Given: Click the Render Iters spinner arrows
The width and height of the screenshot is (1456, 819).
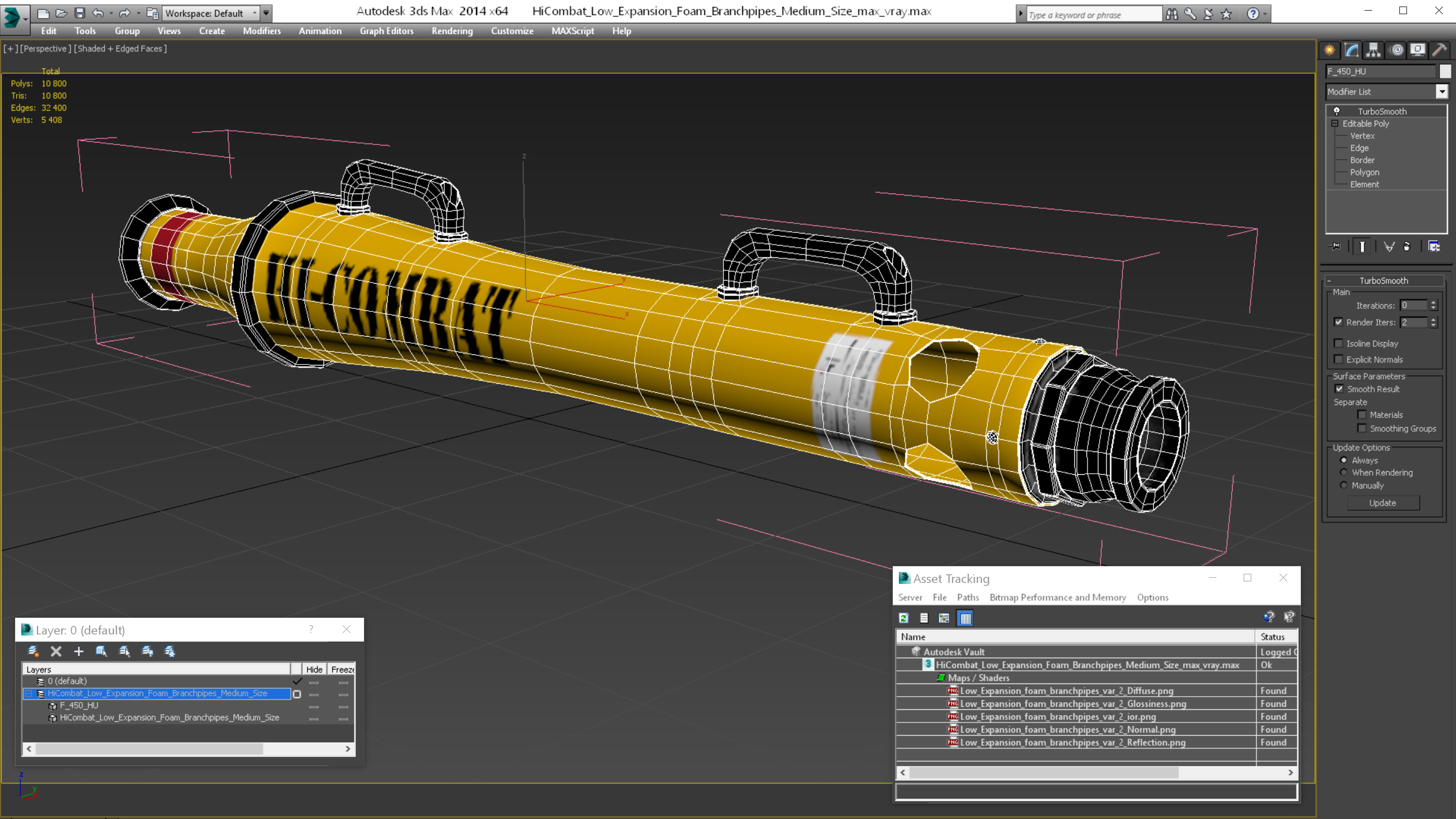Looking at the screenshot, I should [x=1433, y=322].
